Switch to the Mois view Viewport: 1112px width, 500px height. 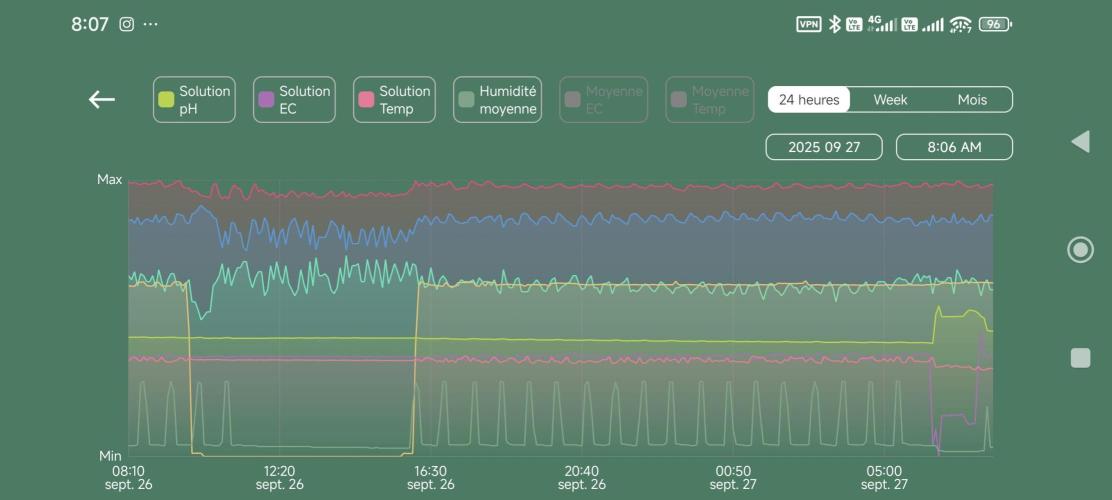pos(972,100)
